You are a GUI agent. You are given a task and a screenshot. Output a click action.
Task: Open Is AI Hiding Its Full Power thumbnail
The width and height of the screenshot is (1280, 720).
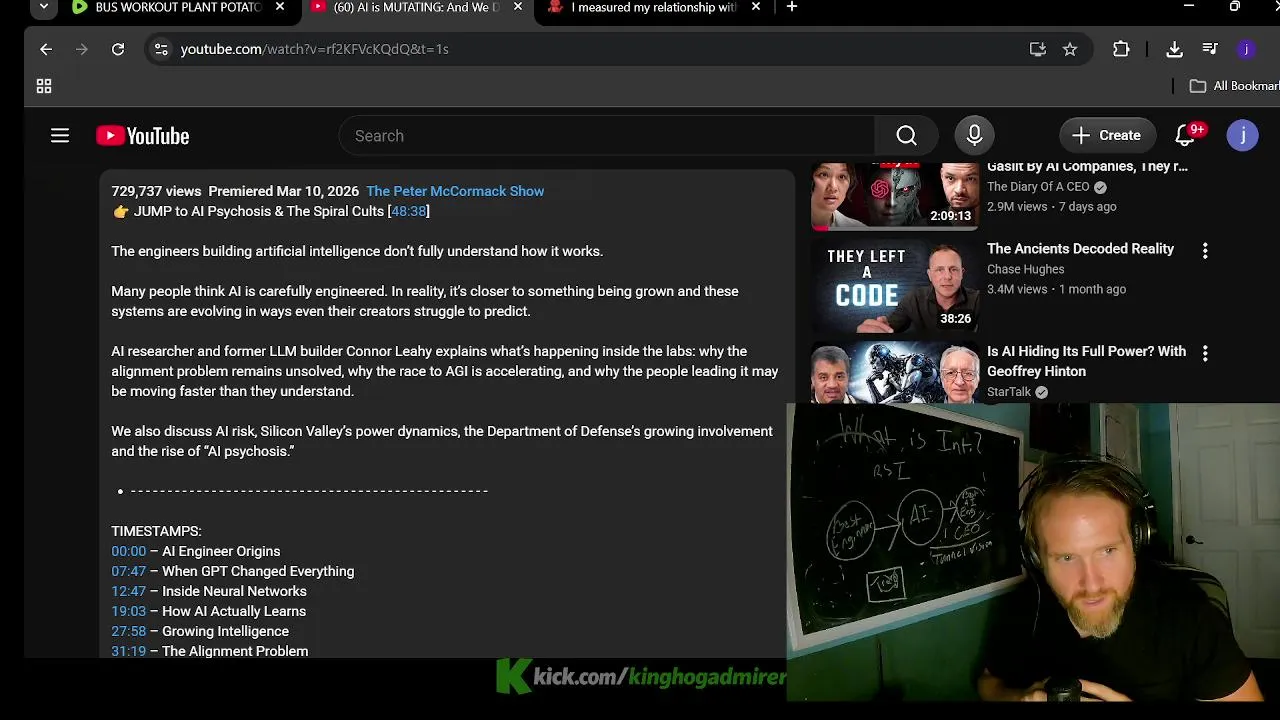895,373
